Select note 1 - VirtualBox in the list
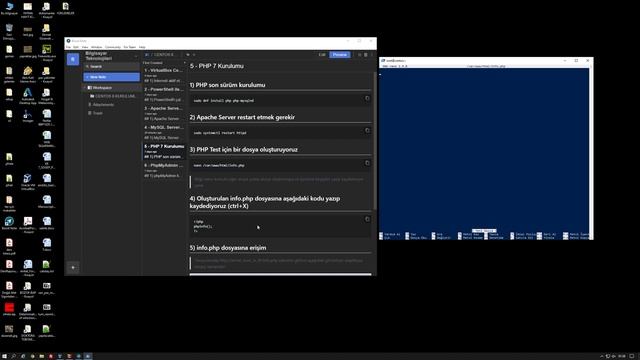 163,76
